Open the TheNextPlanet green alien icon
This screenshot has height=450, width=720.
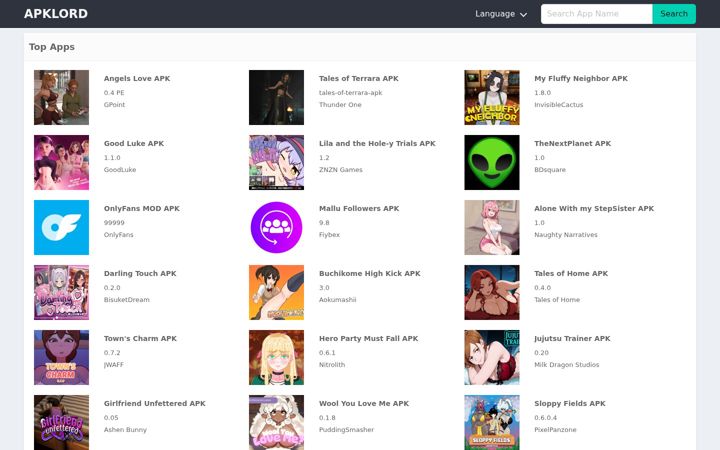coord(492,163)
